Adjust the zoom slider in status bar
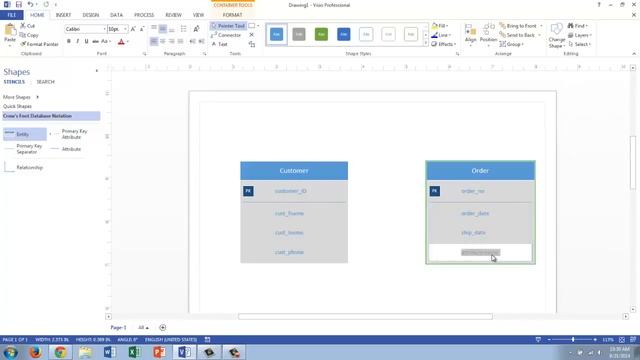The height and width of the screenshot is (360, 640). pos(573,340)
